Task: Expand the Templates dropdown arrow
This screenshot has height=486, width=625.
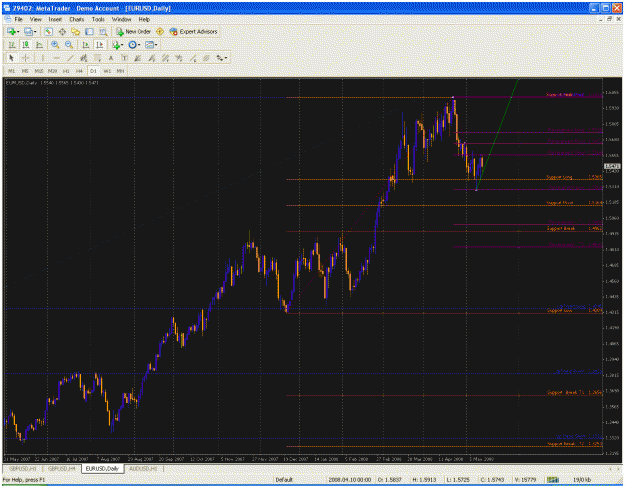Action: point(156,45)
